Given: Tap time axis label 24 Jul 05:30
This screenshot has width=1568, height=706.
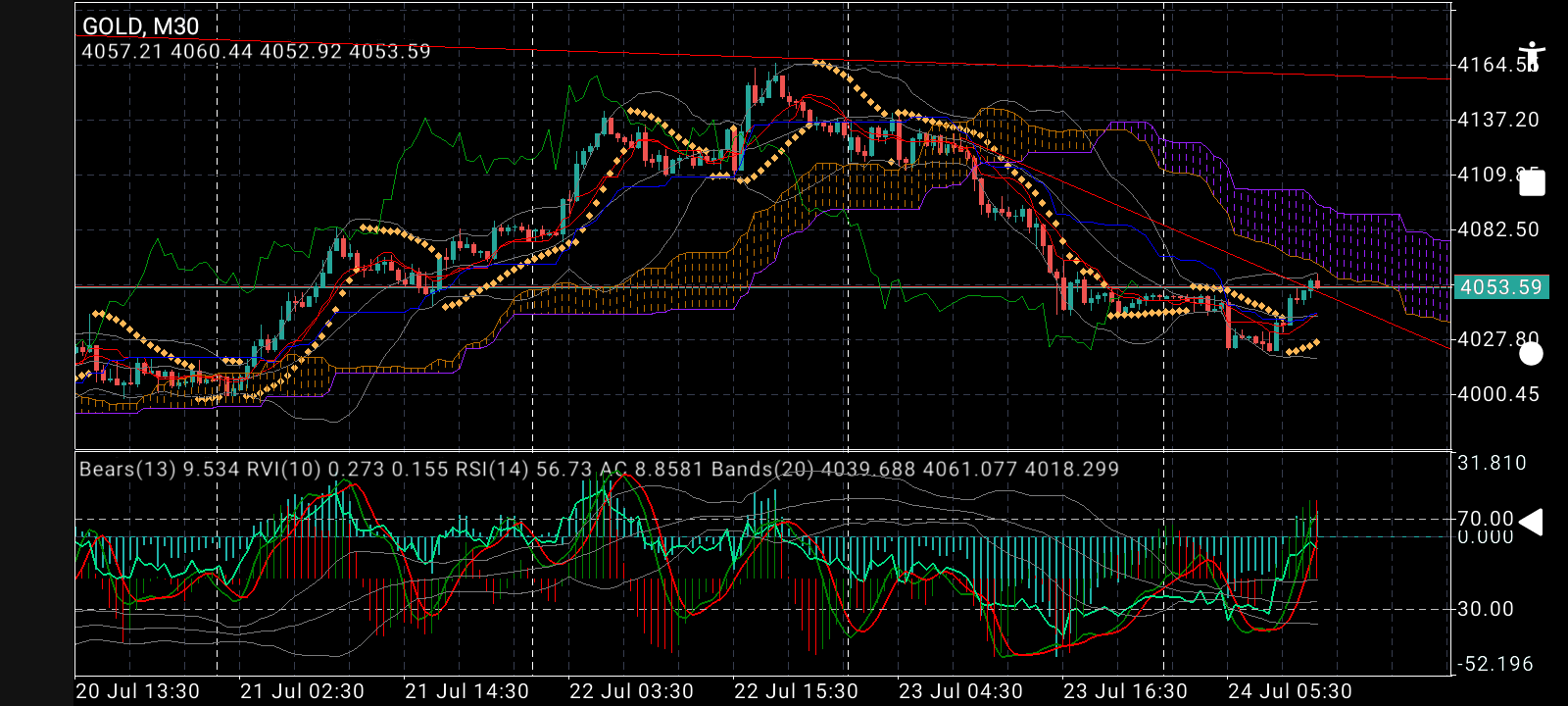Looking at the screenshot, I should tap(1290, 691).
